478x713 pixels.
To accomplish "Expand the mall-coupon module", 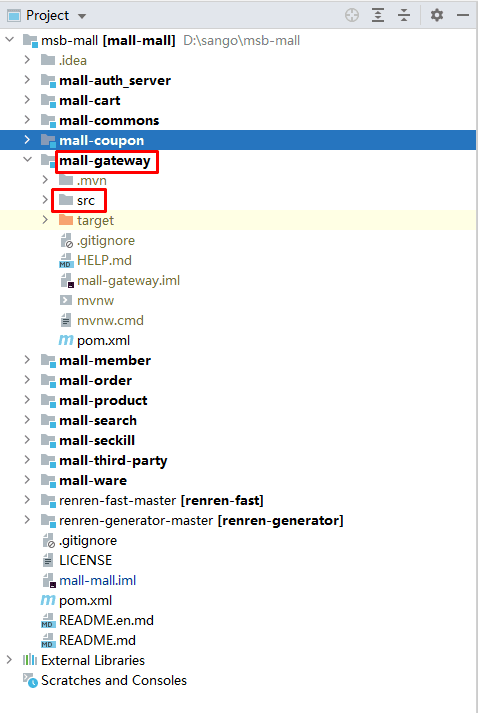I will (x=27, y=140).
